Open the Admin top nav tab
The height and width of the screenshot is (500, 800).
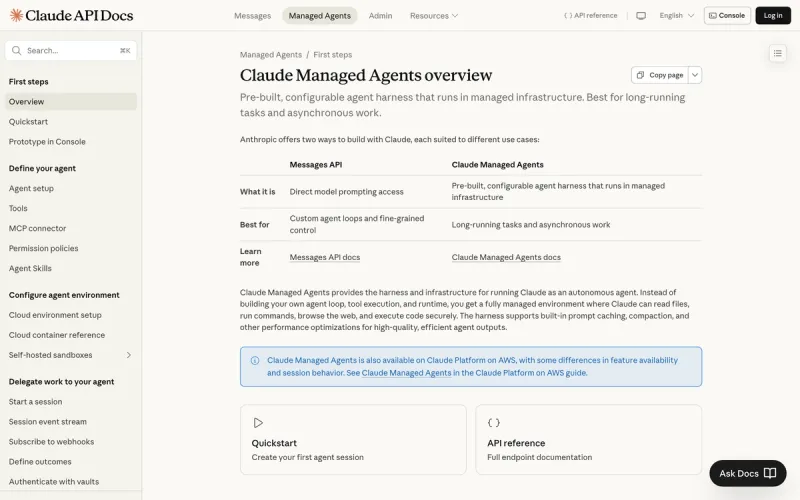point(381,16)
